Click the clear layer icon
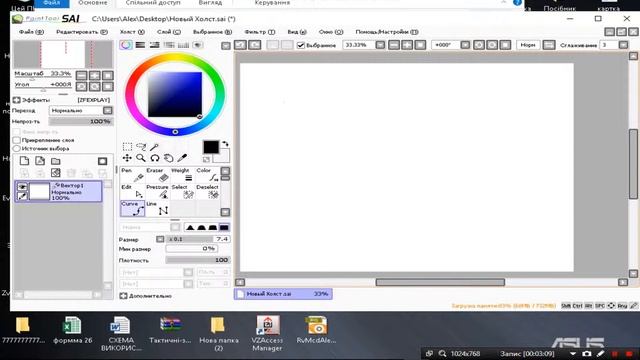640x360 pixels. [x=56, y=173]
